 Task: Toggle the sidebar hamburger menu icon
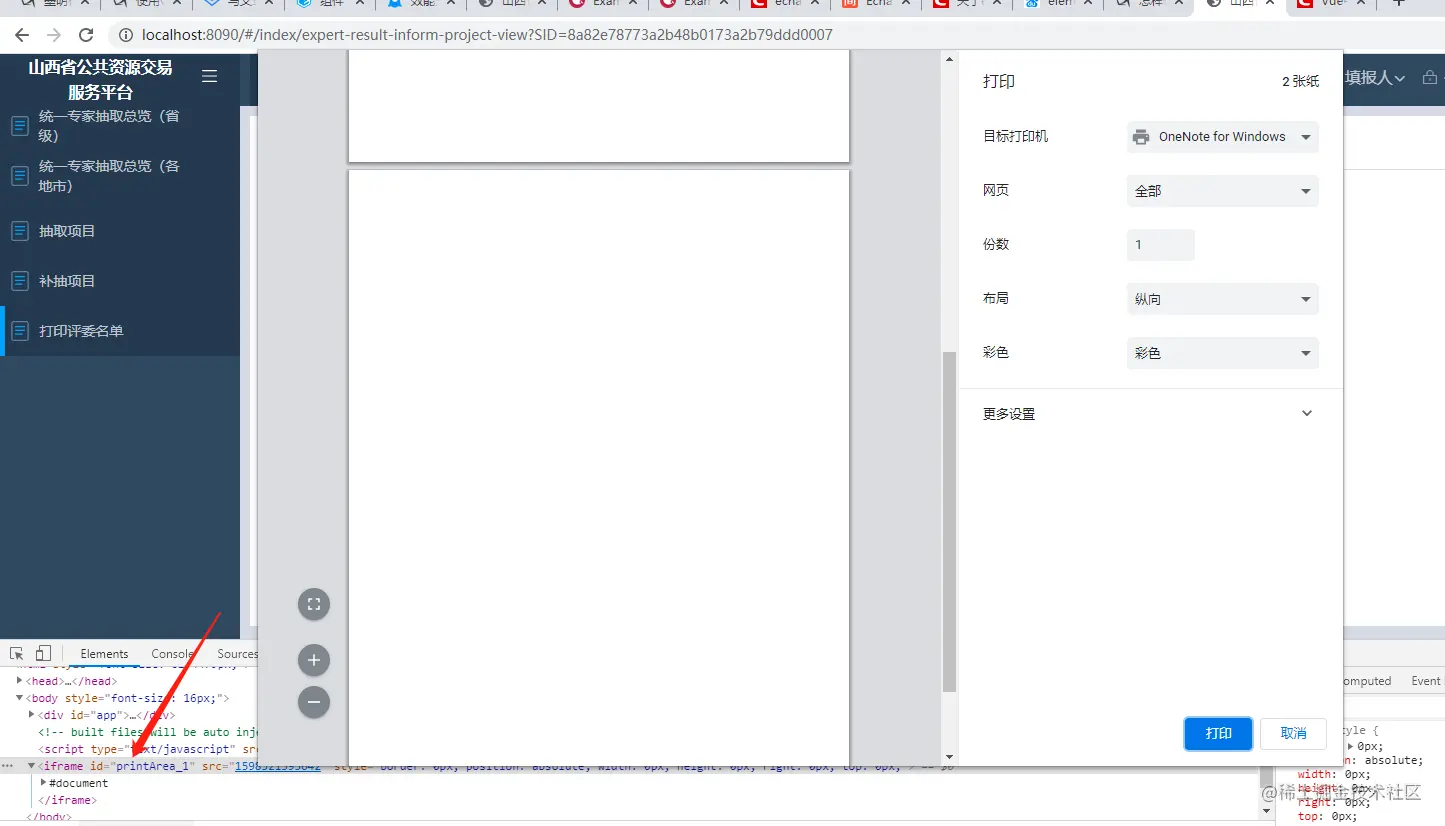[x=209, y=76]
